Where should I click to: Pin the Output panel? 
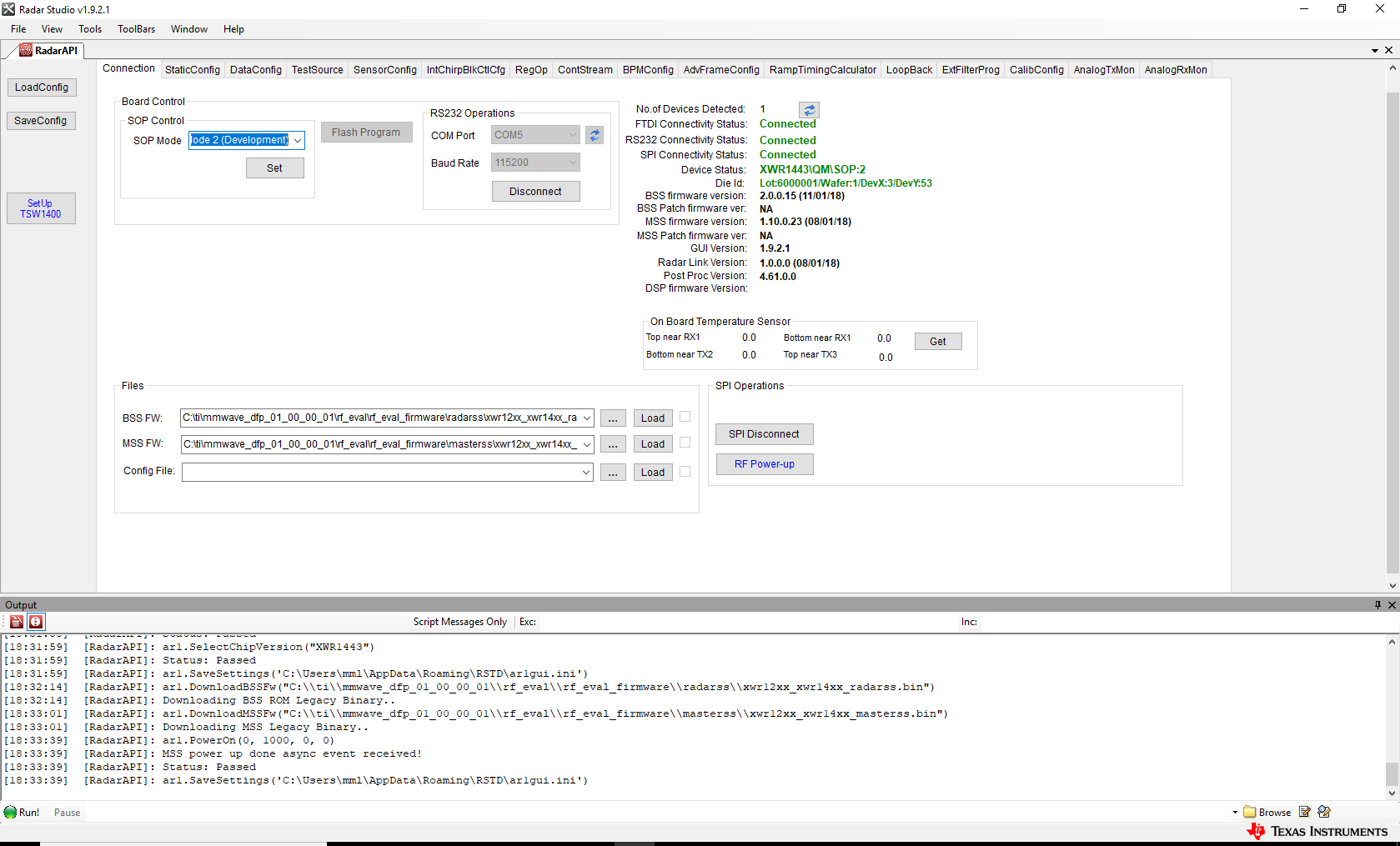[x=1377, y=605]
